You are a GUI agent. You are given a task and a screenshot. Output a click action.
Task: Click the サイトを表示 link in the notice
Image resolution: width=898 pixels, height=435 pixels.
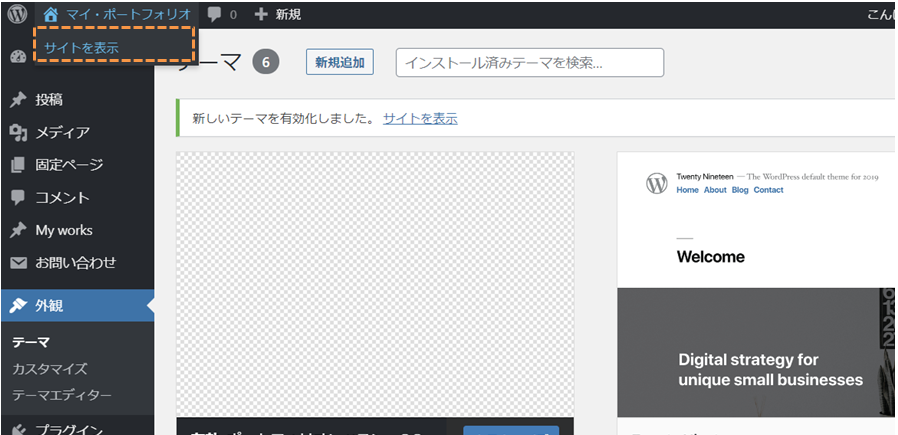pos(420,119)
